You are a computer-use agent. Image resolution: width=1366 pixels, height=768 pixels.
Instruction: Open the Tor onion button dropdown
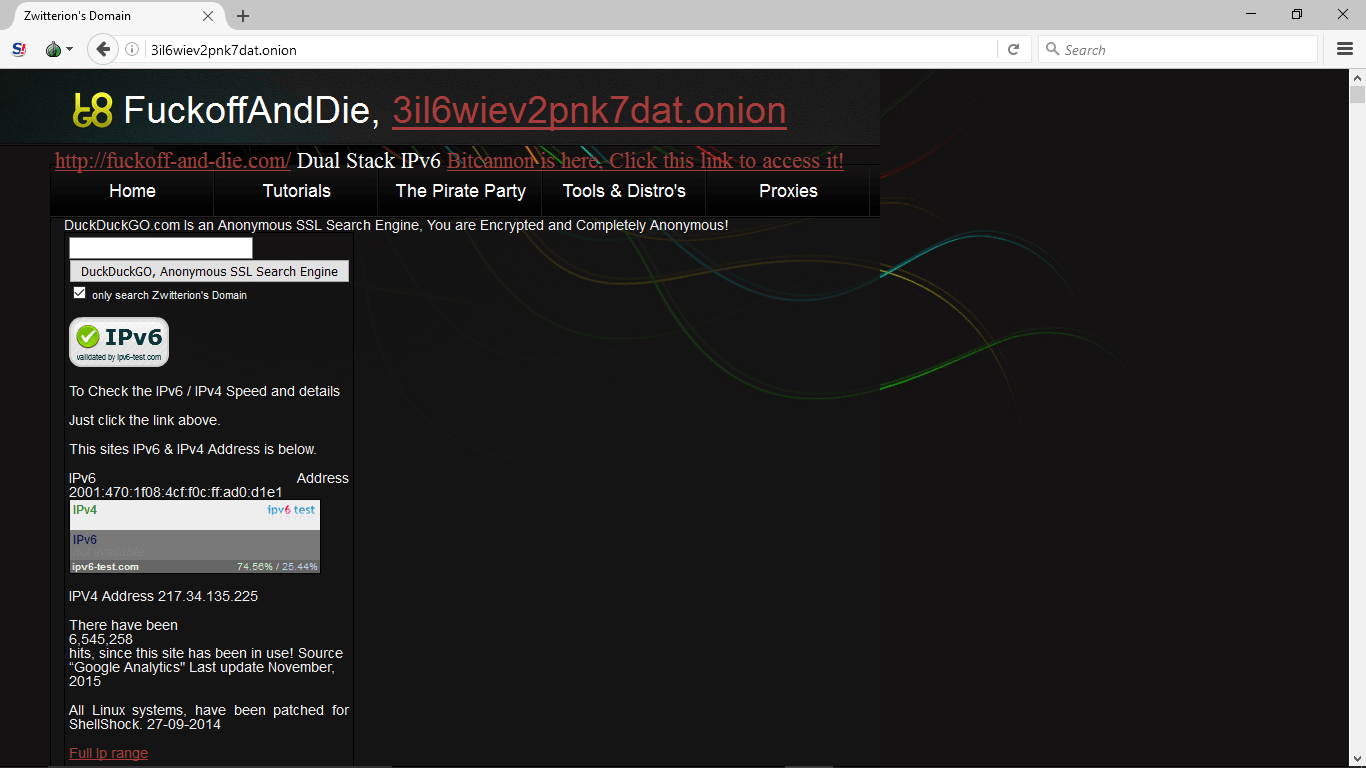(58, 49)
